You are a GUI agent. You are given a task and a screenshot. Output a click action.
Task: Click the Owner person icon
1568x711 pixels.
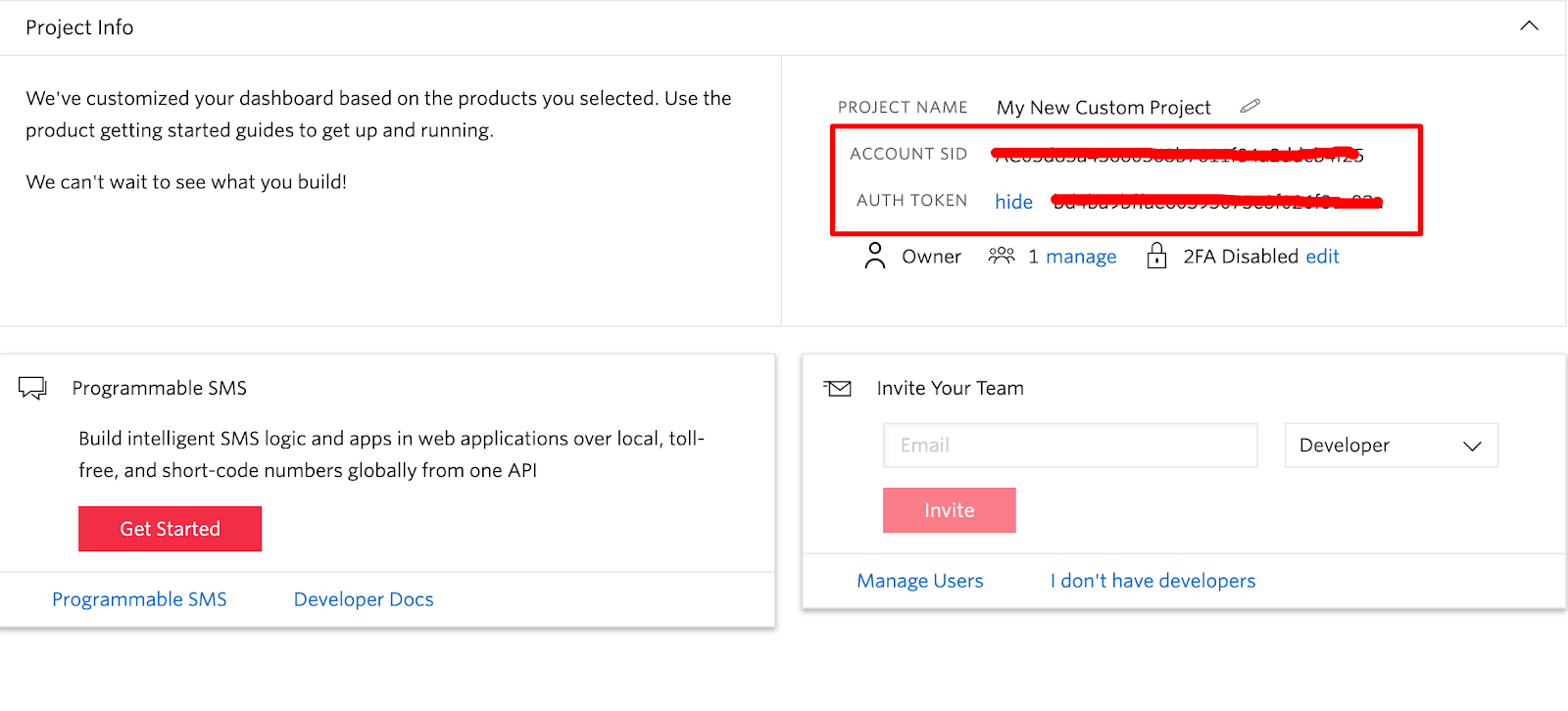coord(875,256)
